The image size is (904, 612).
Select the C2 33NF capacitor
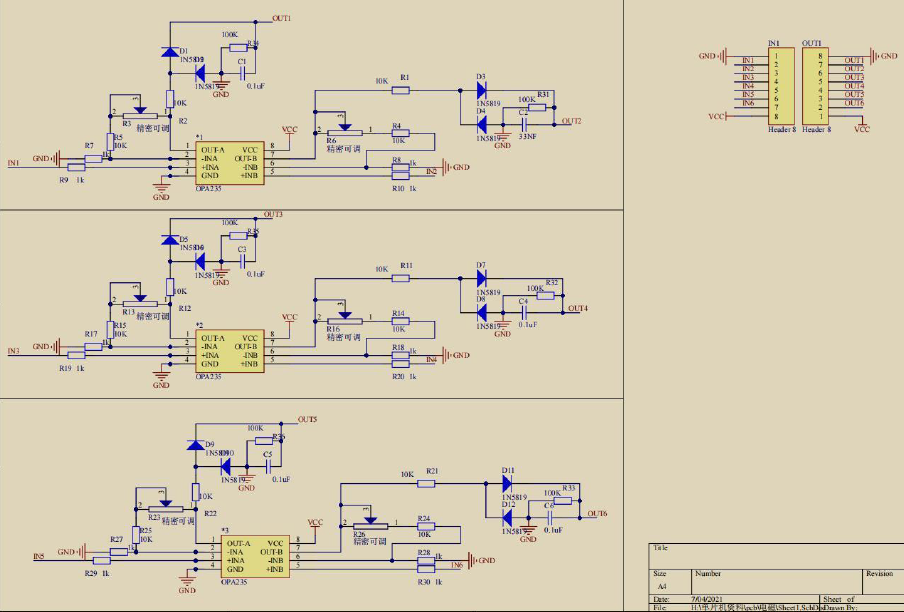[524, 124]
